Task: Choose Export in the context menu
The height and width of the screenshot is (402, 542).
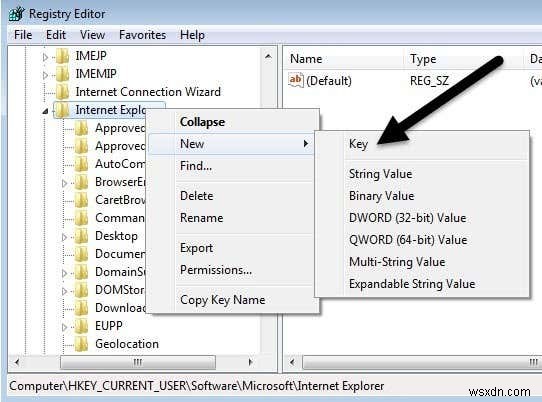Action: tap(232, 248)
